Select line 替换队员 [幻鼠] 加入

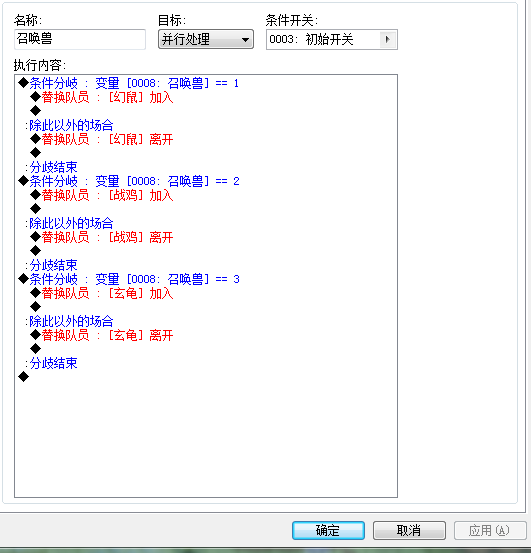point(102,97)
